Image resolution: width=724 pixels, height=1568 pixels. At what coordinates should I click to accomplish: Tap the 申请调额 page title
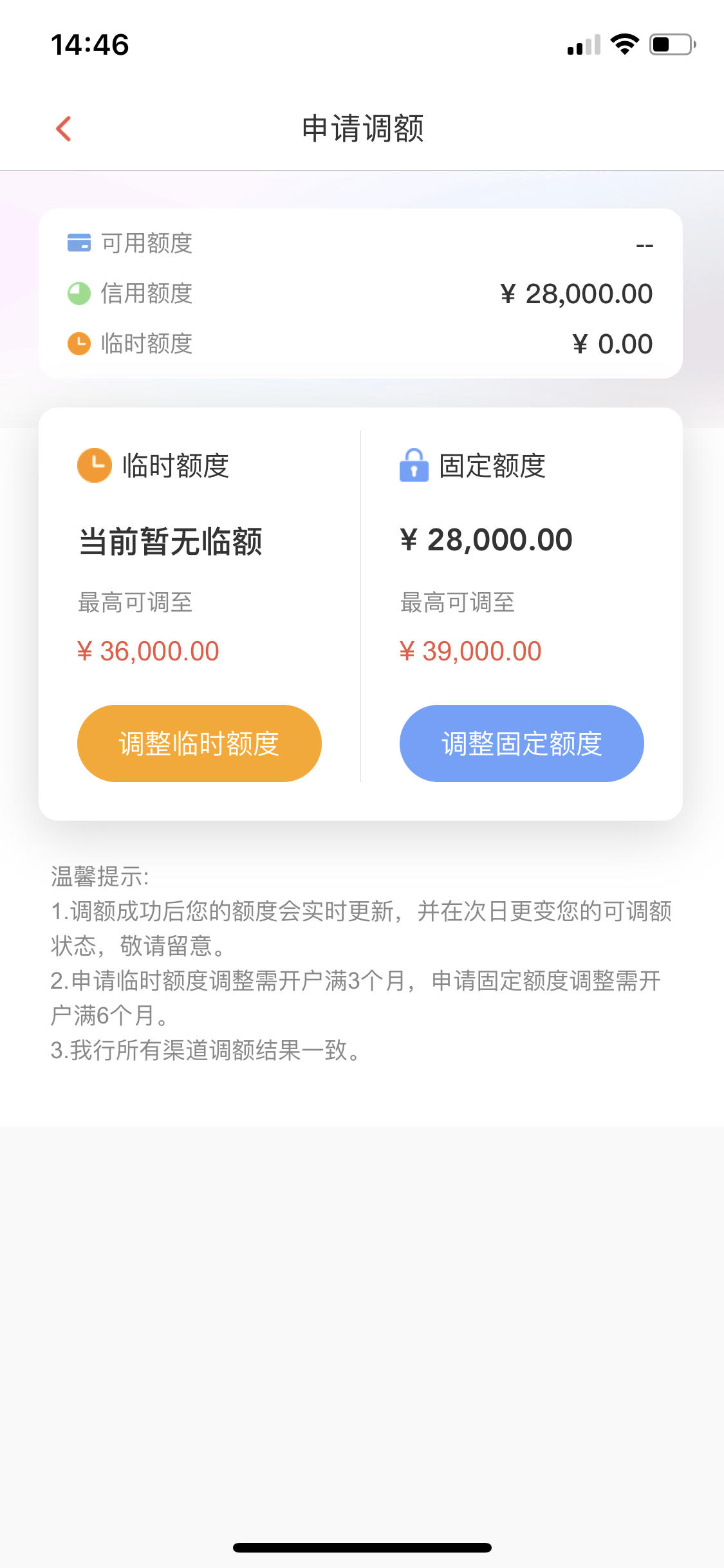click(x=363, y=128)
